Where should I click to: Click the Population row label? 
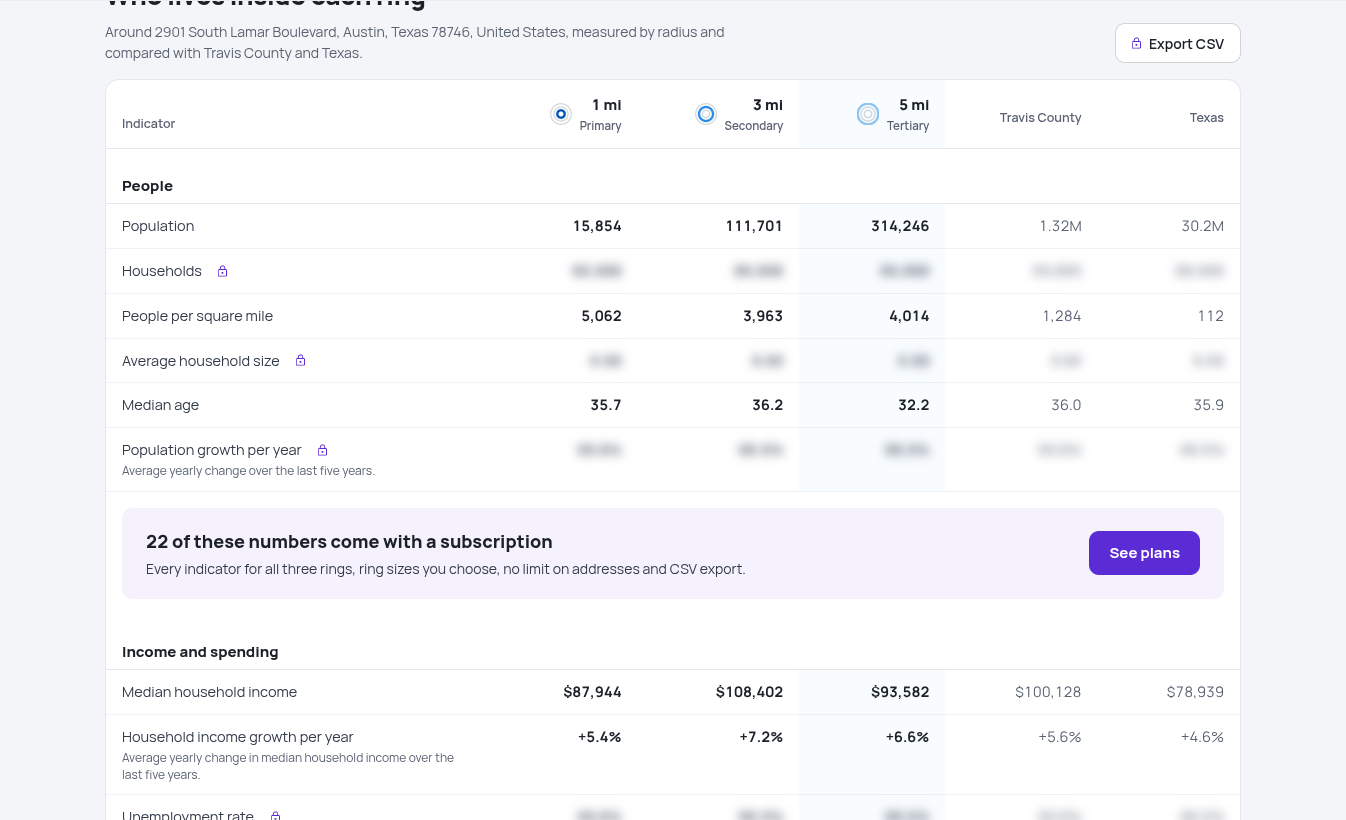(x=158, y=226)
